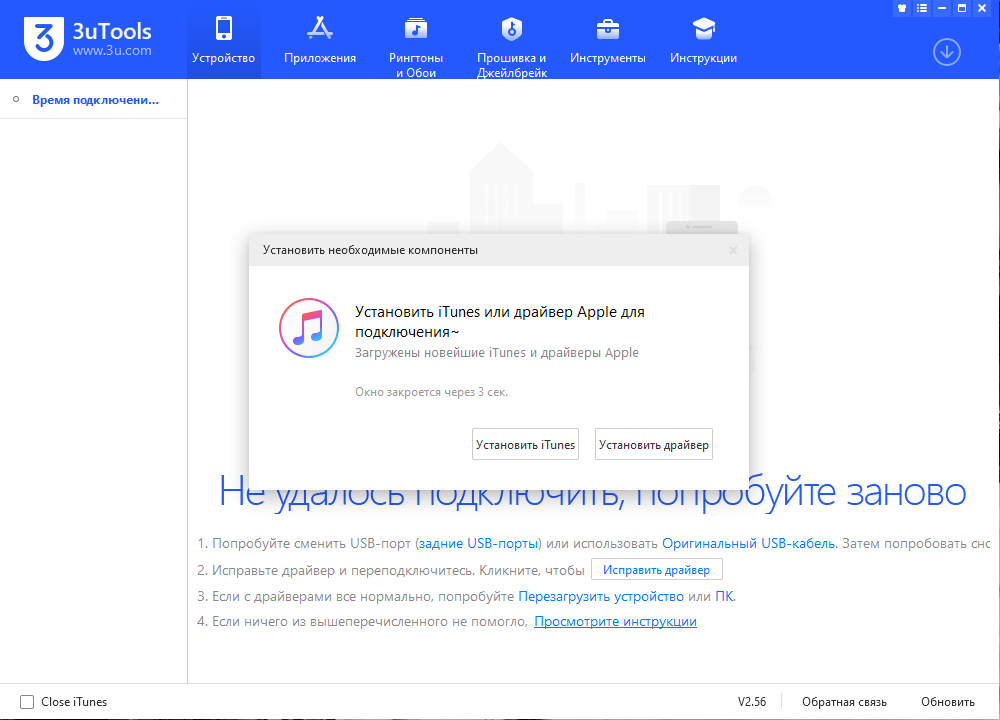Close the Установить необходимые компоненты dialog

[x=733, y=250]
